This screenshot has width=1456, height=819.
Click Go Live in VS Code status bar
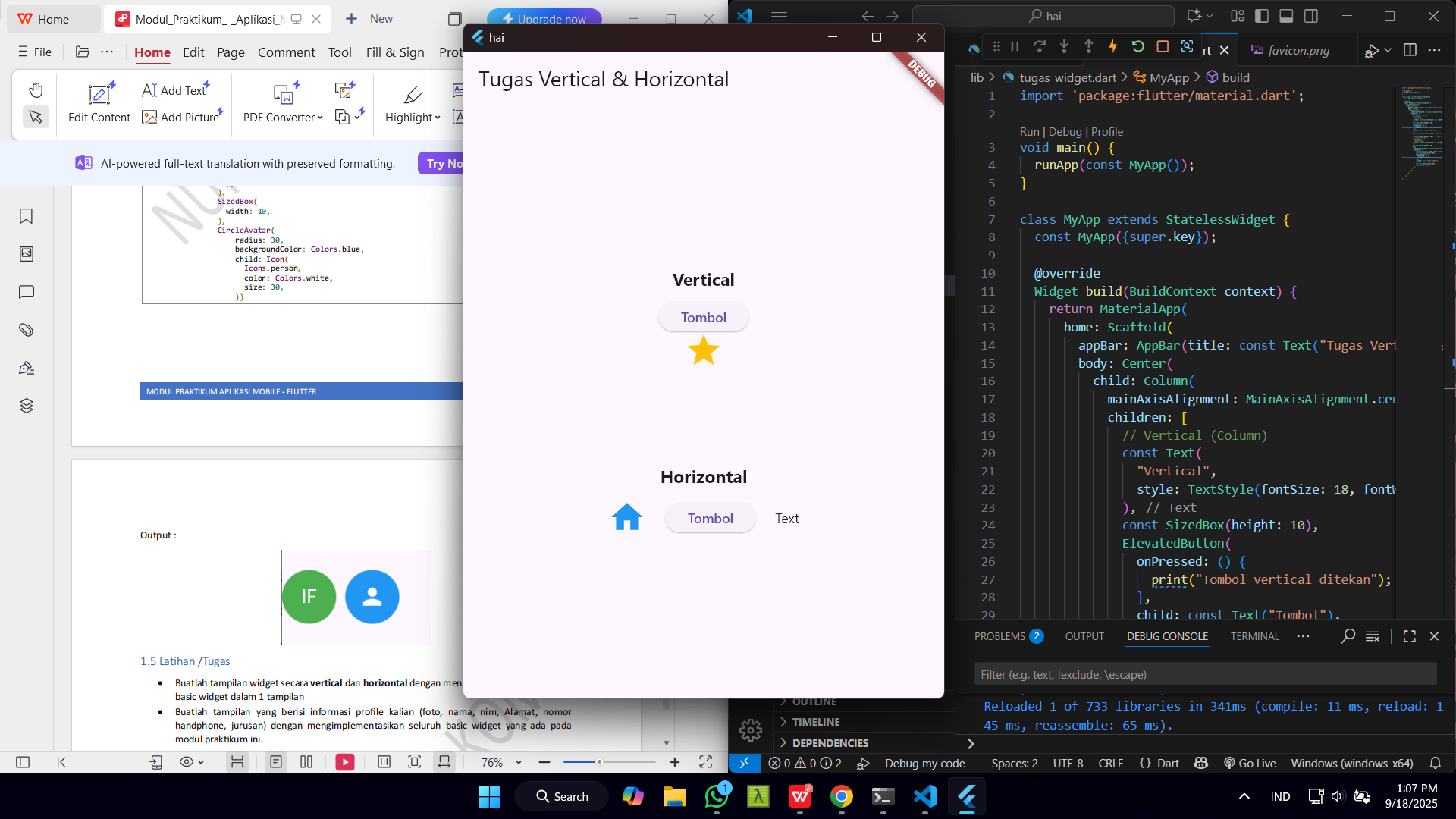click(1250, 763)
